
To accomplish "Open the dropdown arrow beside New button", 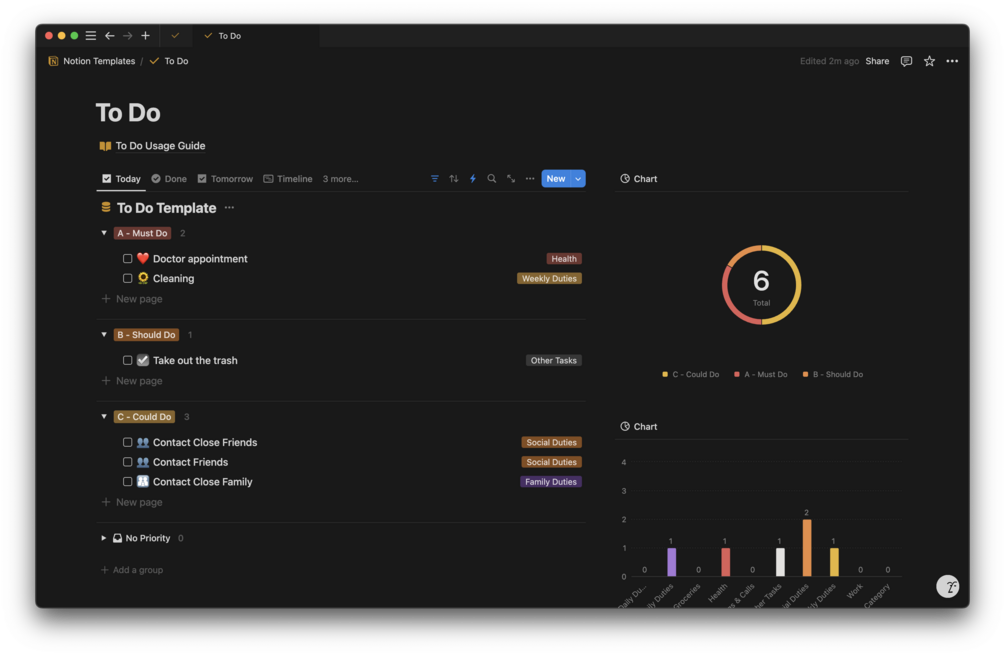I will pos(578,179).
